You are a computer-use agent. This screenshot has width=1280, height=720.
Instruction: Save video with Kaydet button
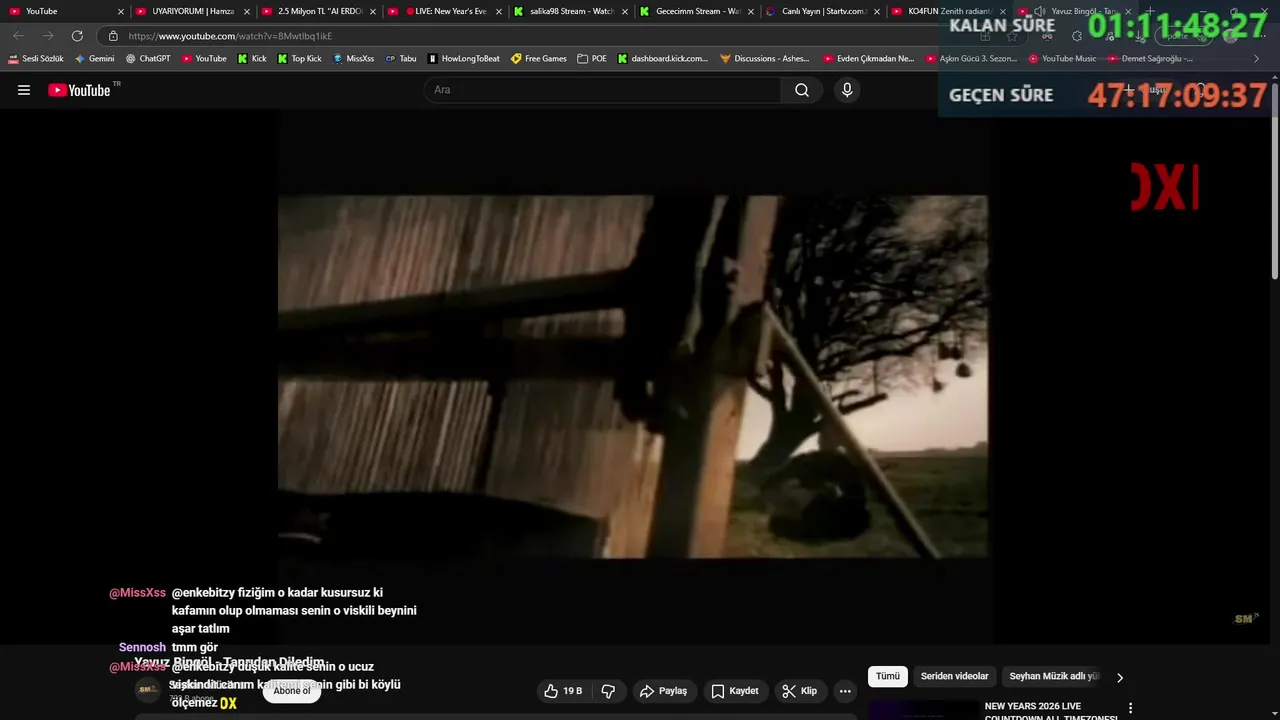[735, 691]
